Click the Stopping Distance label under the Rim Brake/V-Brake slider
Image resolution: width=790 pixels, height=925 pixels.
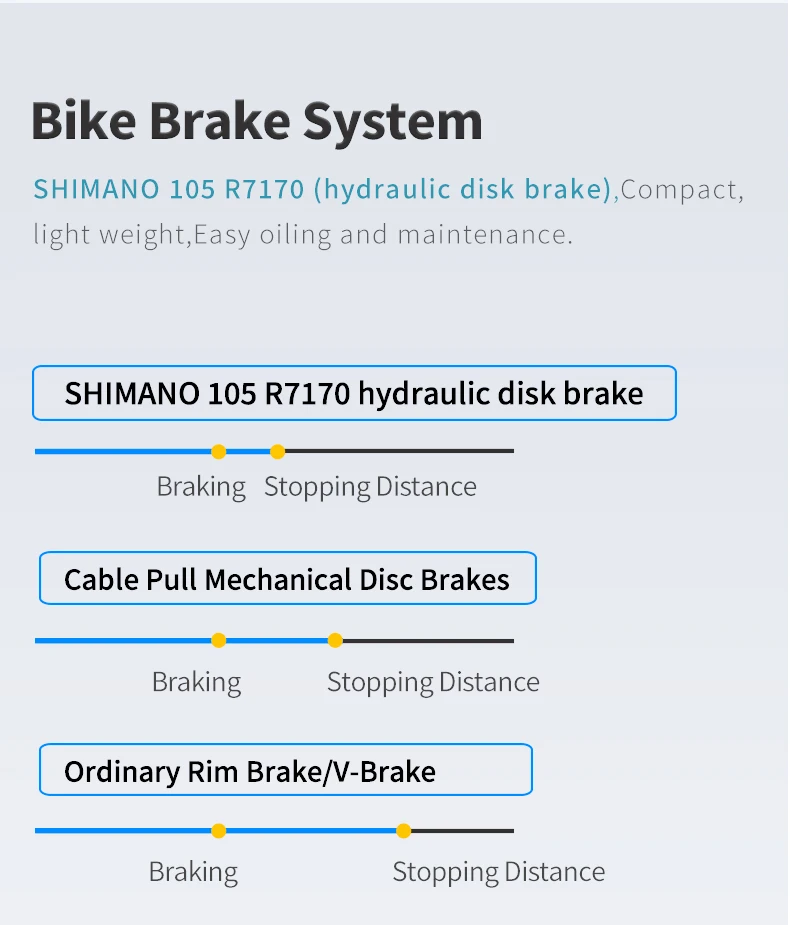[498, 872]
